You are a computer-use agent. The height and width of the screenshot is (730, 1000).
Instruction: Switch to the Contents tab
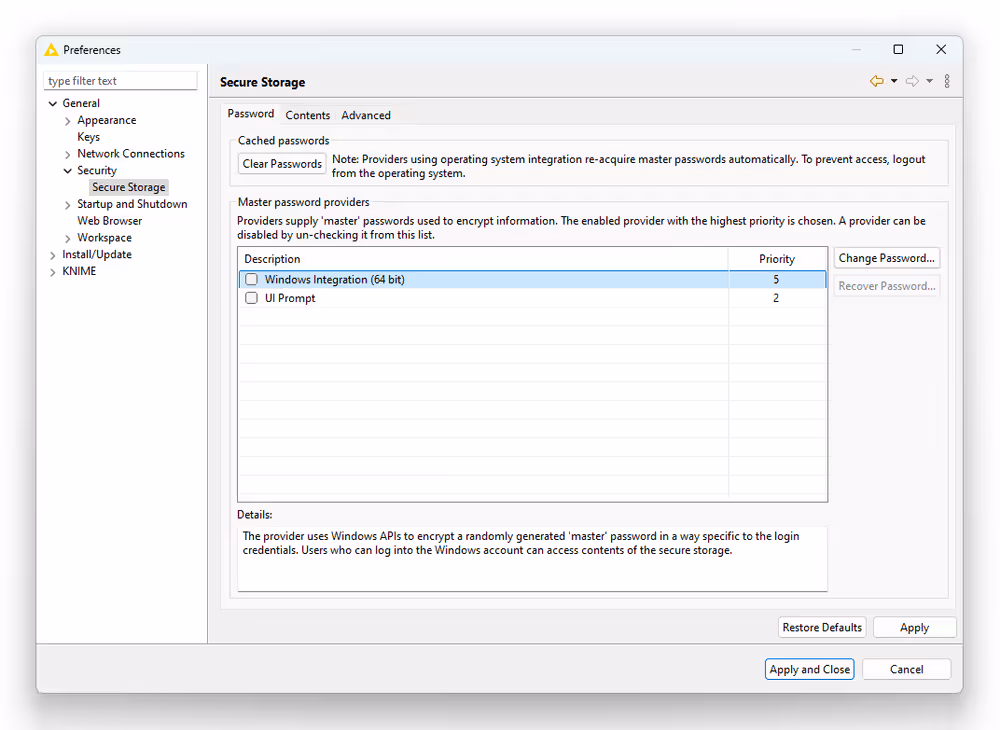[307, 115]
